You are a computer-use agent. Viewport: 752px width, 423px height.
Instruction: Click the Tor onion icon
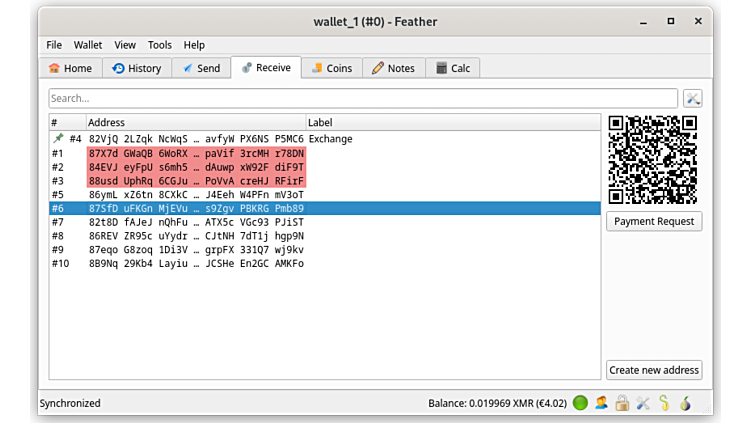(x=685, y=403)
